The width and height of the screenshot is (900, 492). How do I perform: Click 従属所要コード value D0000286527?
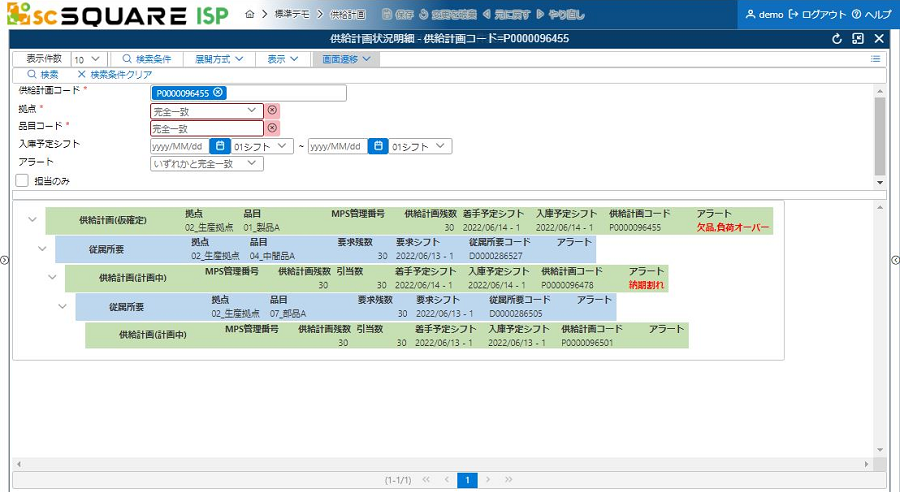tap(496, 256)
